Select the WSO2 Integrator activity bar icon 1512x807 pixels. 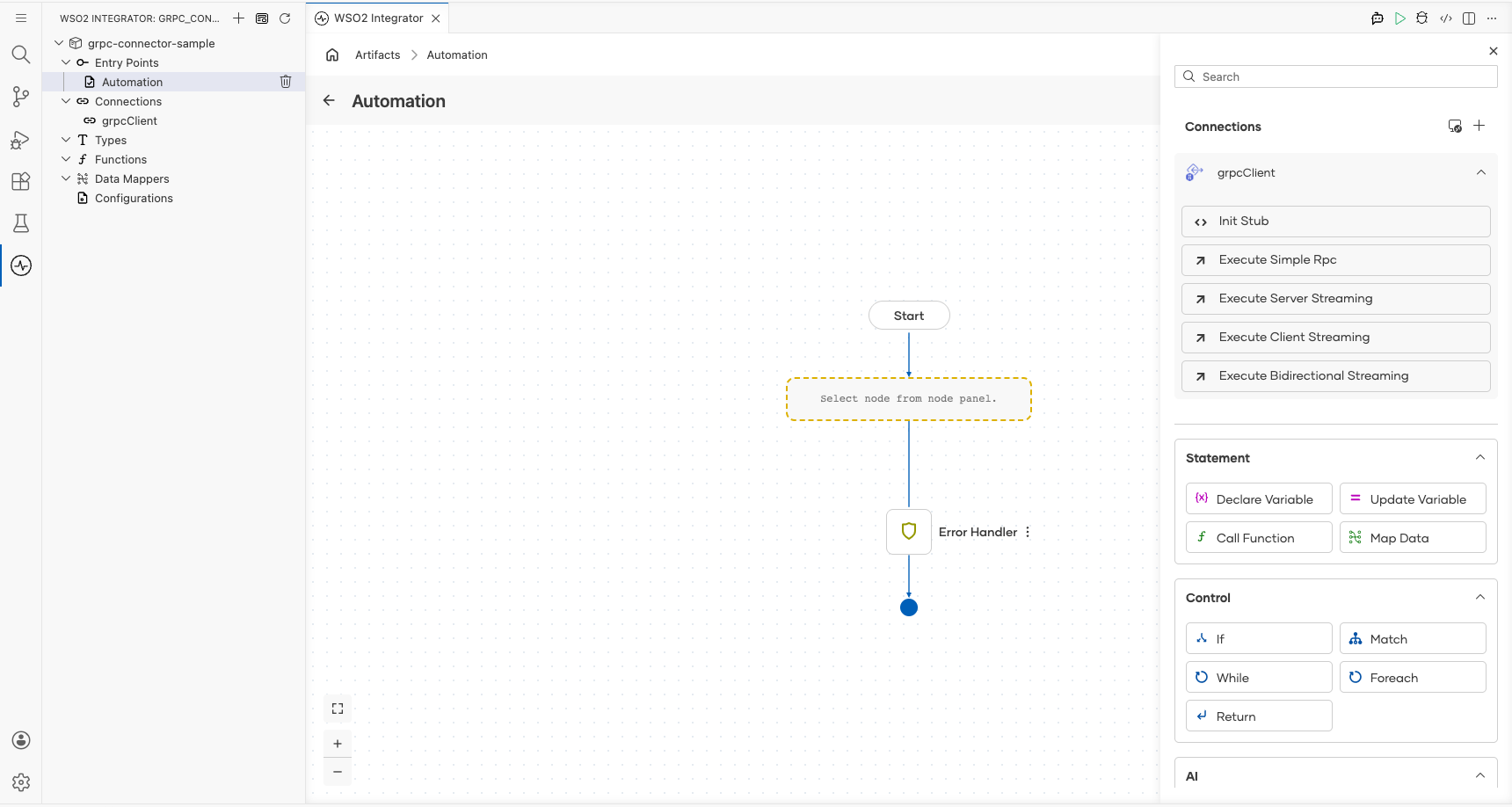point(21,265)
